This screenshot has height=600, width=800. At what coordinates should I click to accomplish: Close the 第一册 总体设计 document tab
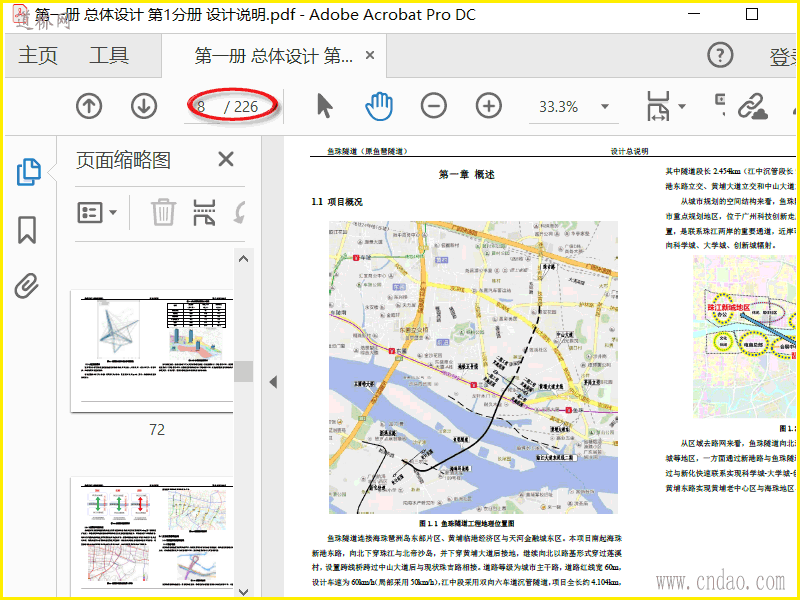(x=370, y=55)
